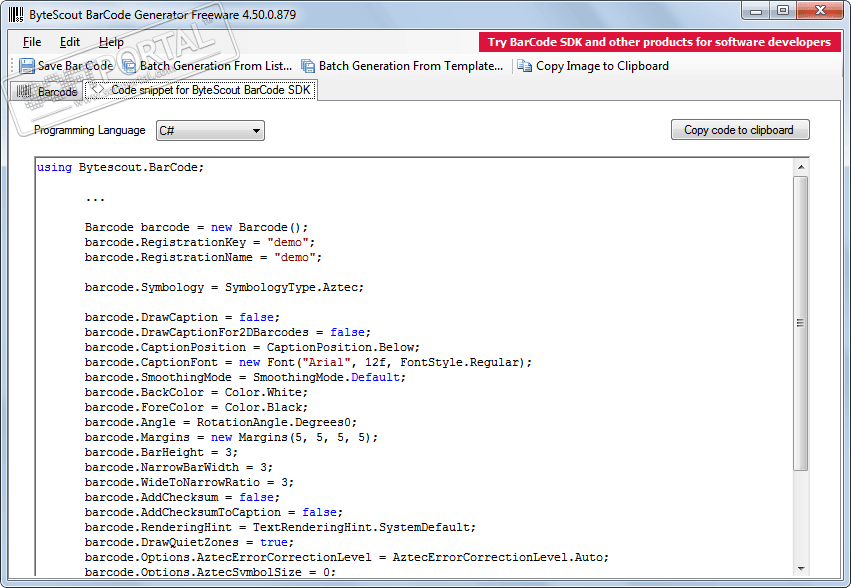Viewport: 851px width, 588px height.
Task: Click the 'Barcode barcode = new Barcode();' line
Action: pos(196,227)
